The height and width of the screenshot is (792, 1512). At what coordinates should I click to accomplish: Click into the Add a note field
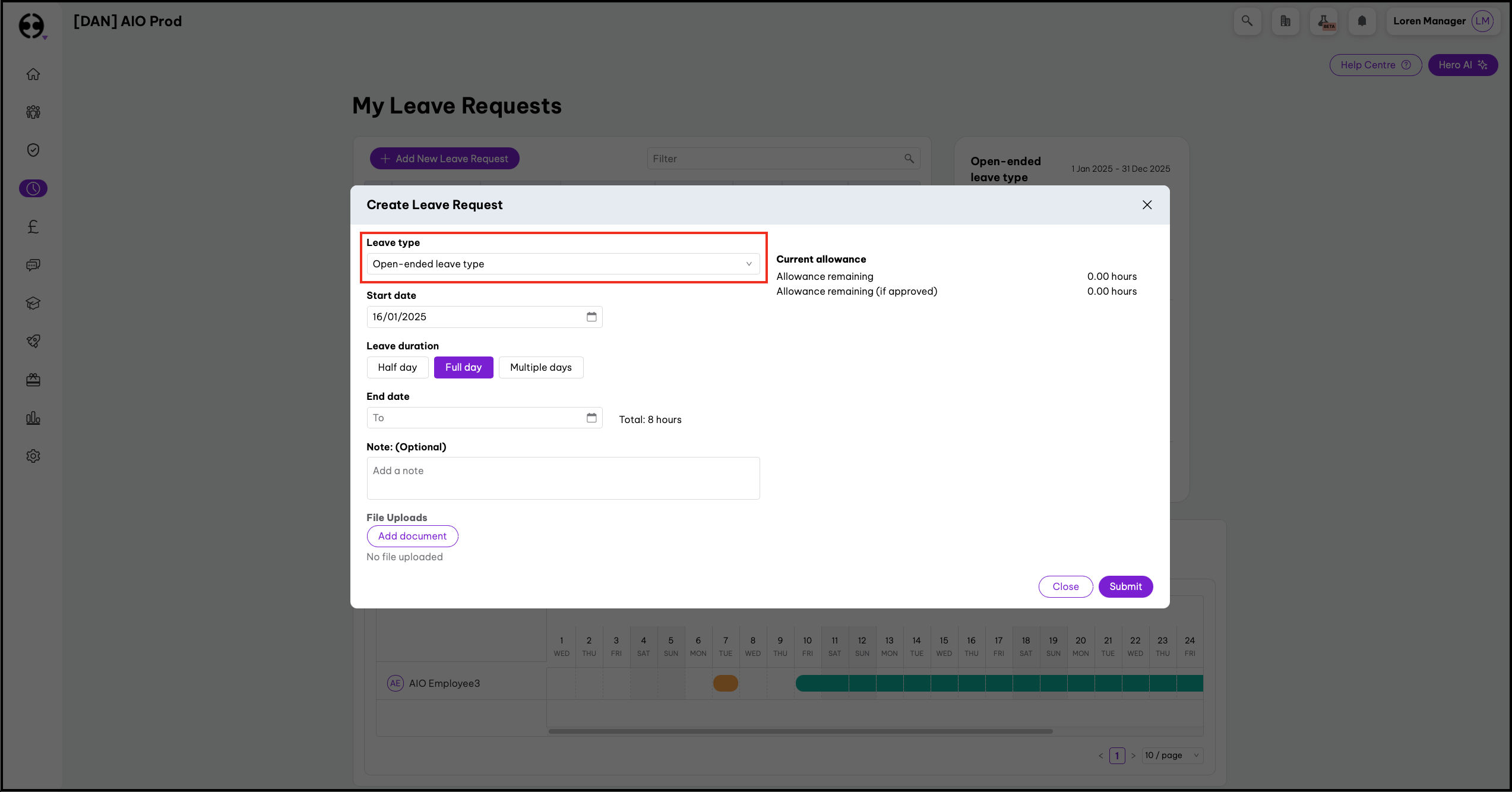pos(563,478)
